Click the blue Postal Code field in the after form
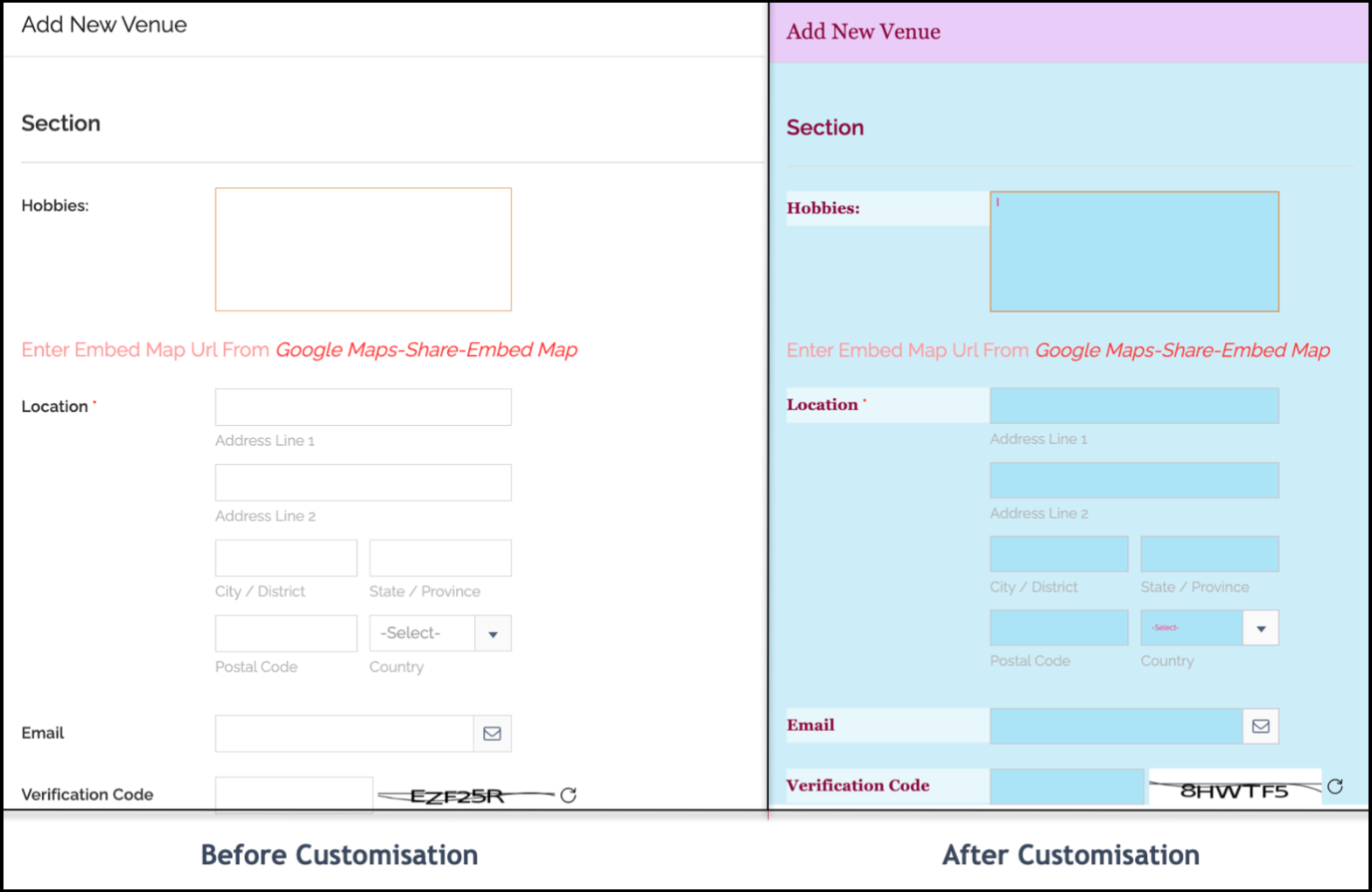Viewport: 1372px width, 892px height. [1059, 628]
